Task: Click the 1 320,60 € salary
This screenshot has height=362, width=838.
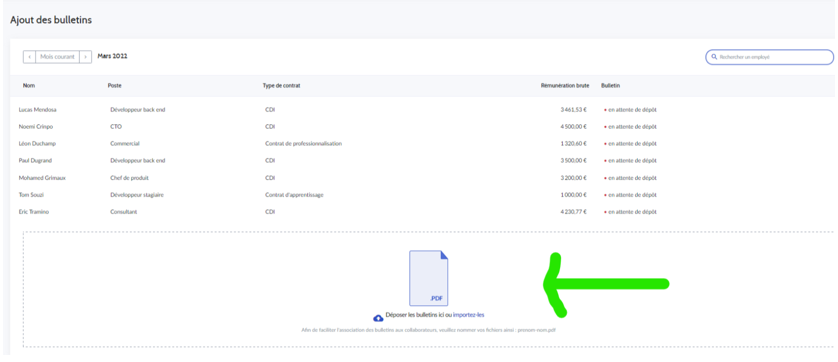Action: (x=573, y=144)
